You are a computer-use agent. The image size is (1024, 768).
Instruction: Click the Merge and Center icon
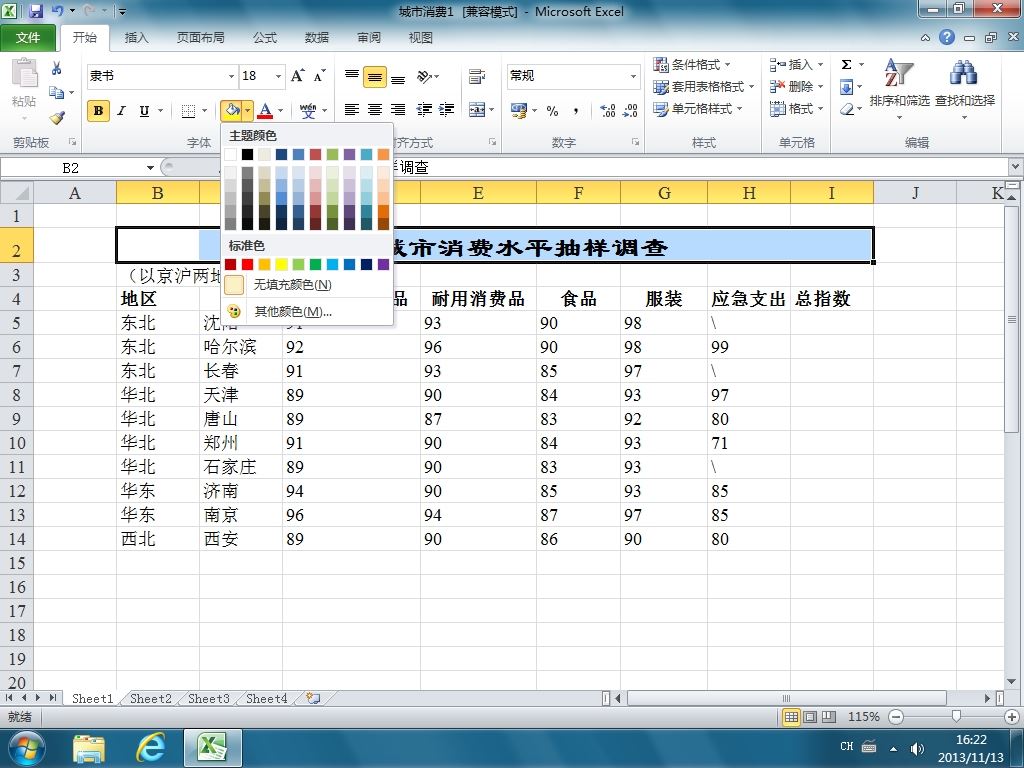(477, 110)
